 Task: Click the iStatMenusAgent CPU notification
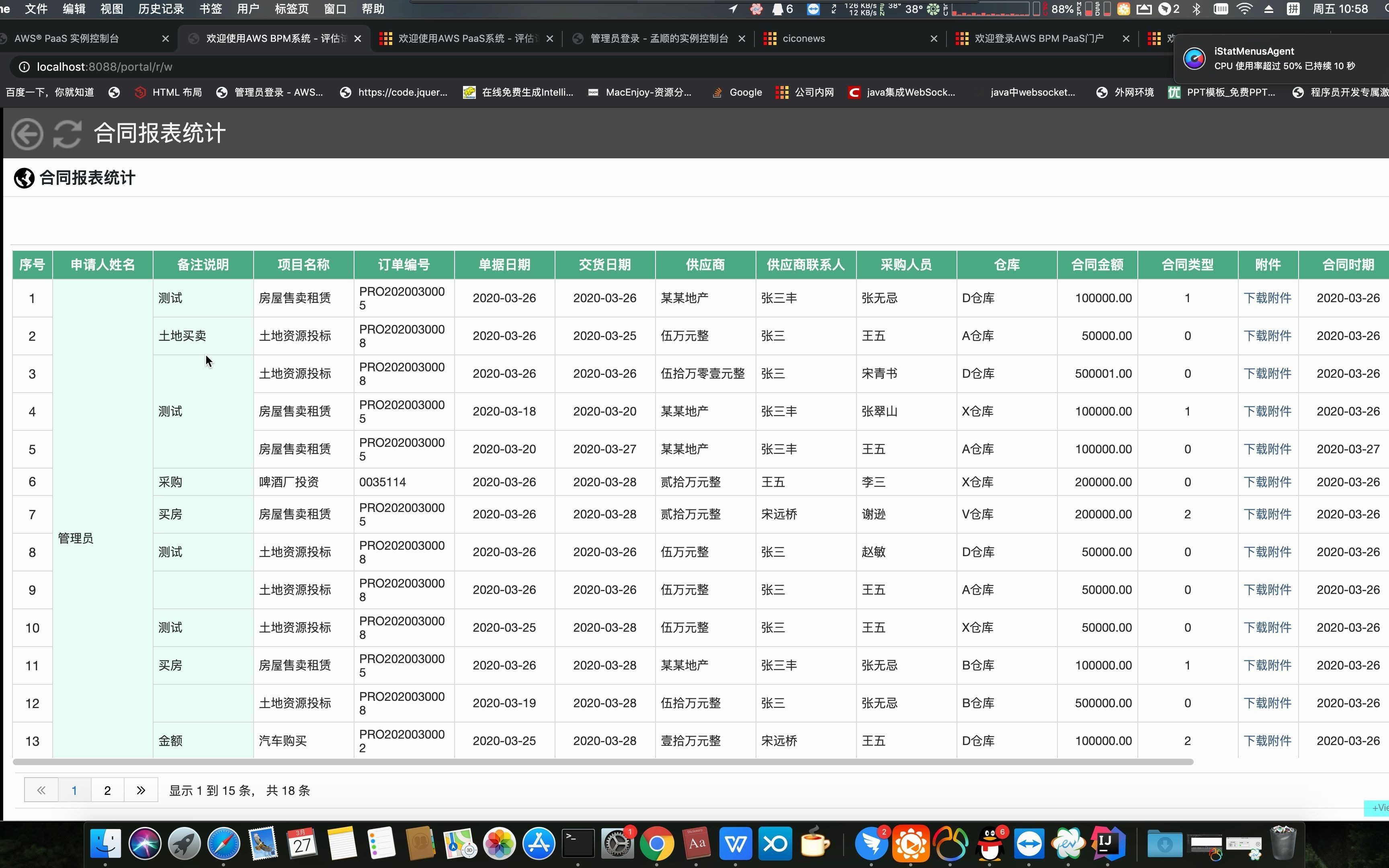[1282, 59]
